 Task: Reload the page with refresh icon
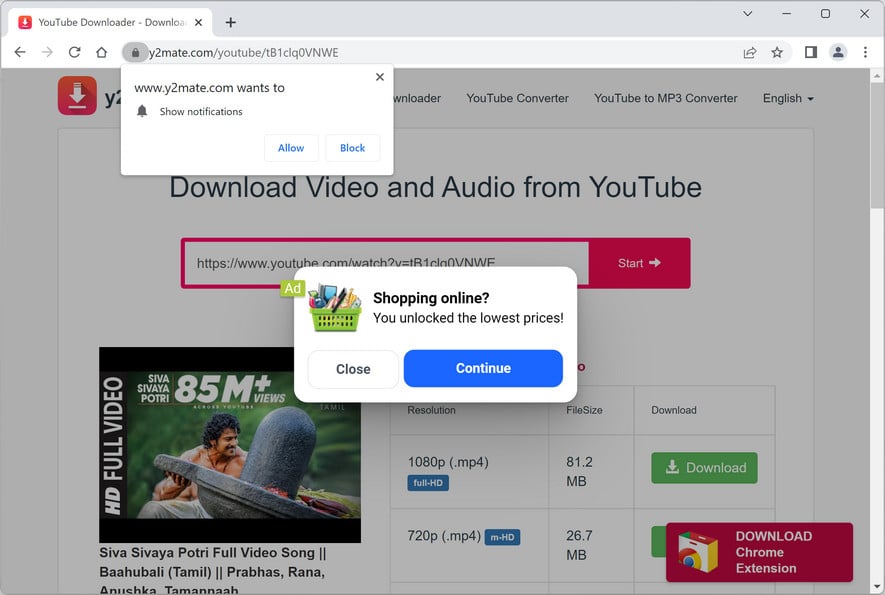tap(74, 52)
